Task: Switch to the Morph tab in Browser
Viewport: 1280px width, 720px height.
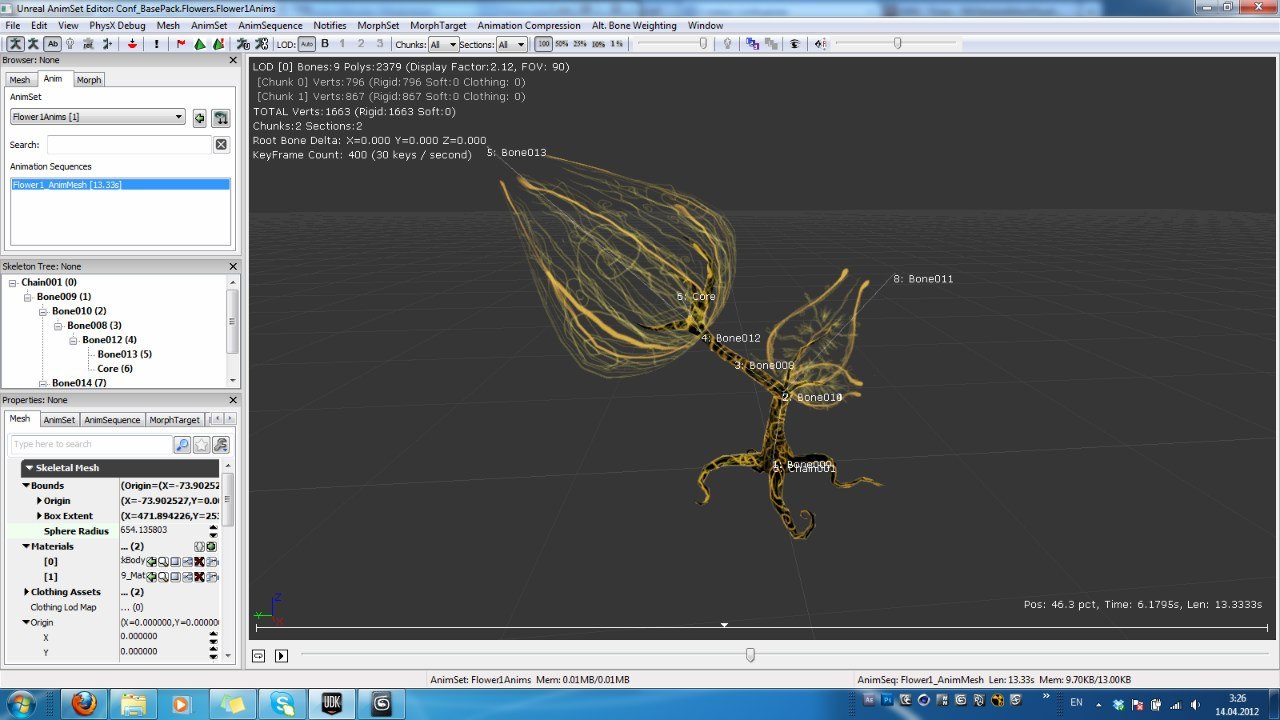Action: pyautogui.click(x=89, y=80)
